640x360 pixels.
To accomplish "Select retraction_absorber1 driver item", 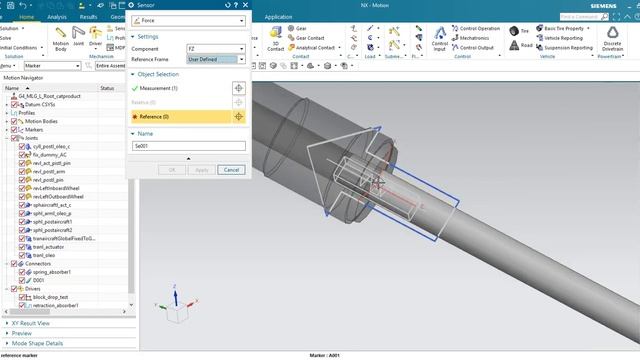I will [x=56, y=305].
